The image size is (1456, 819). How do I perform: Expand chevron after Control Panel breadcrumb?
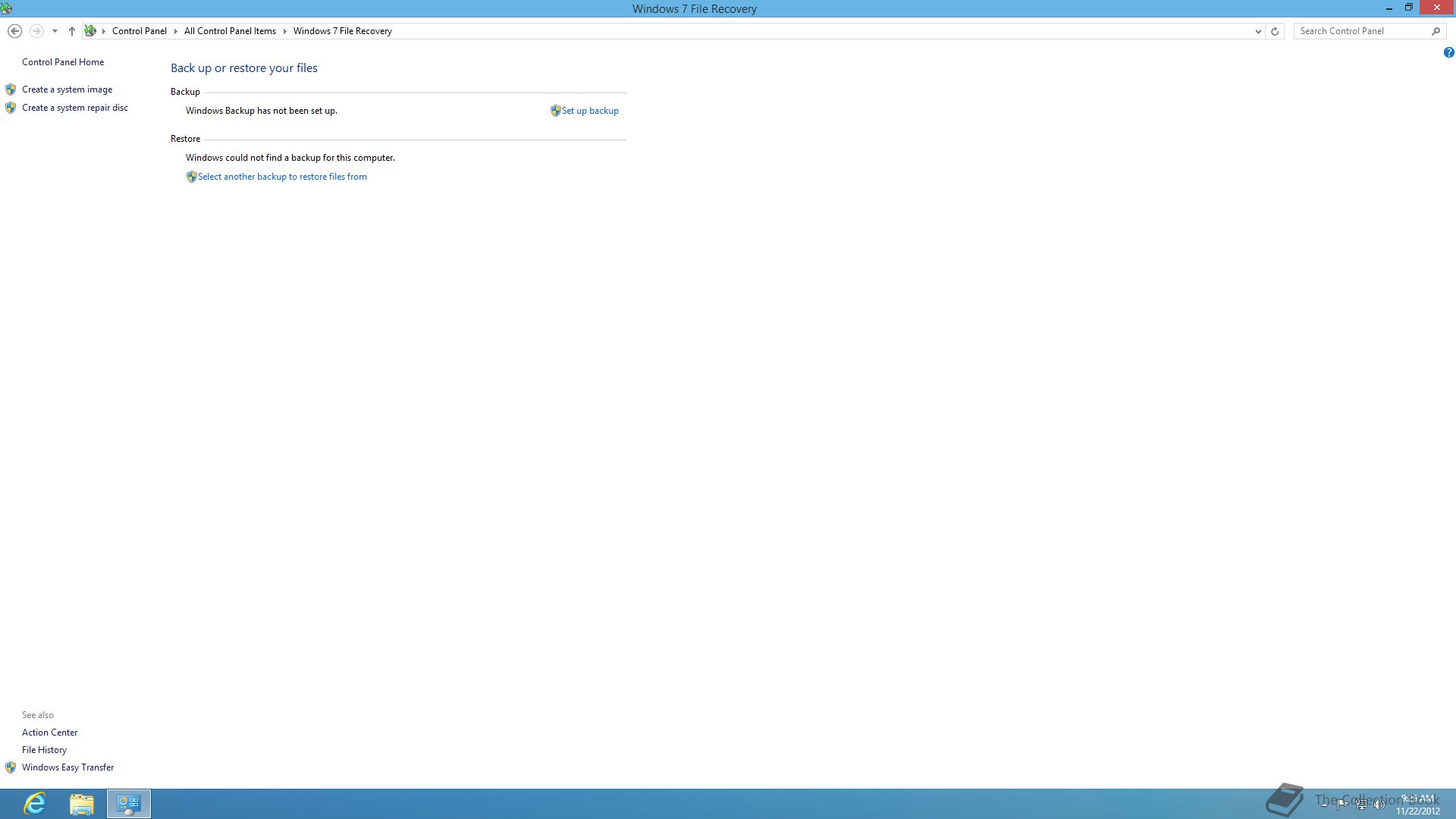pos(175,31)
